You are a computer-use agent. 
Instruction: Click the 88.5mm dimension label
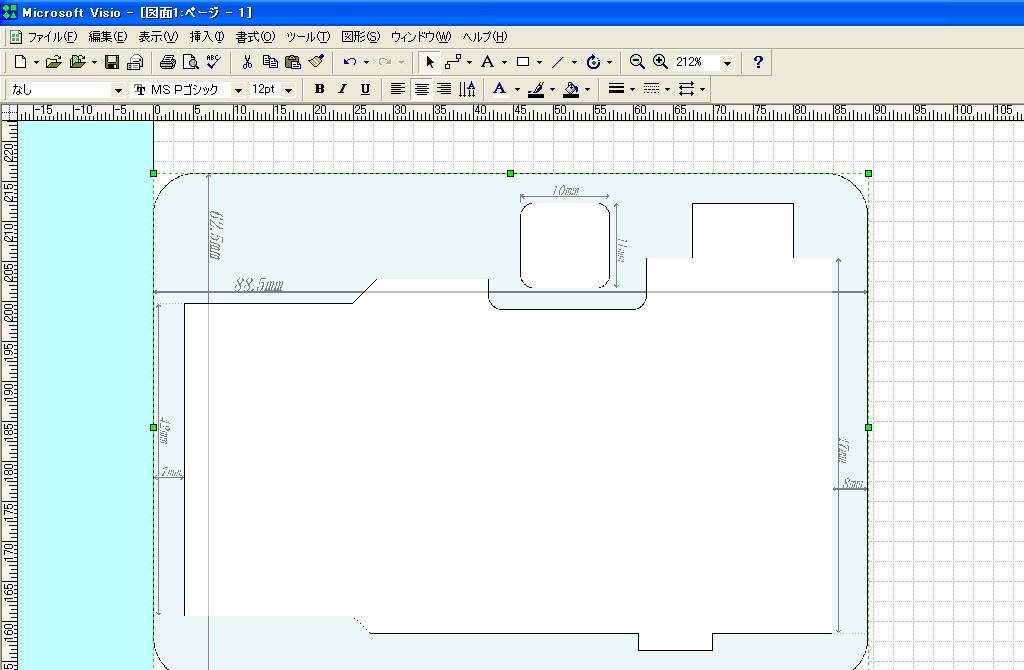[x=259, y=284]
